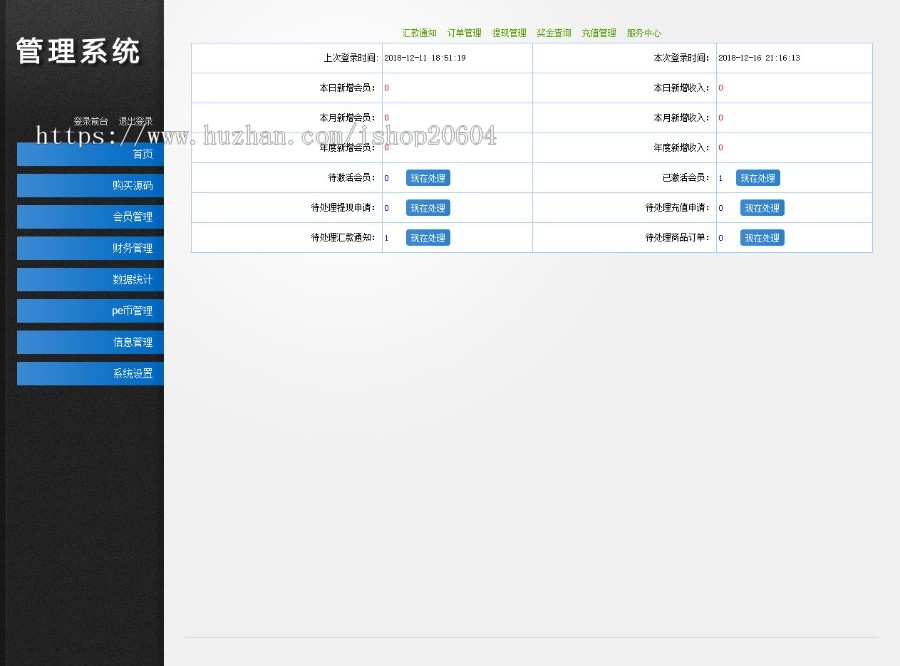Image resolution: width=900 pixels, height=666 pixels.
Task: Click the 上次登录时间 label
Action: (x=350, y=58)
